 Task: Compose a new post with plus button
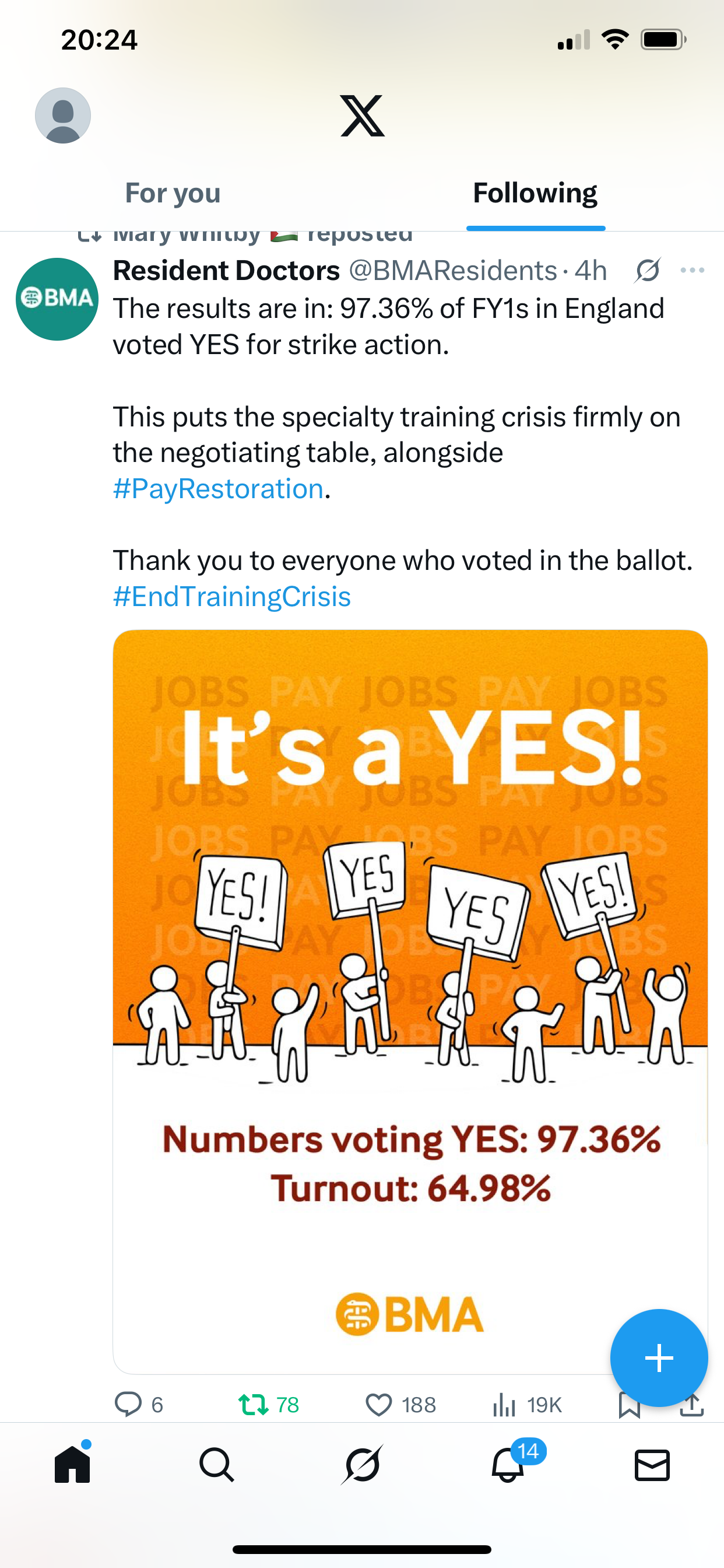point(658,1358)
